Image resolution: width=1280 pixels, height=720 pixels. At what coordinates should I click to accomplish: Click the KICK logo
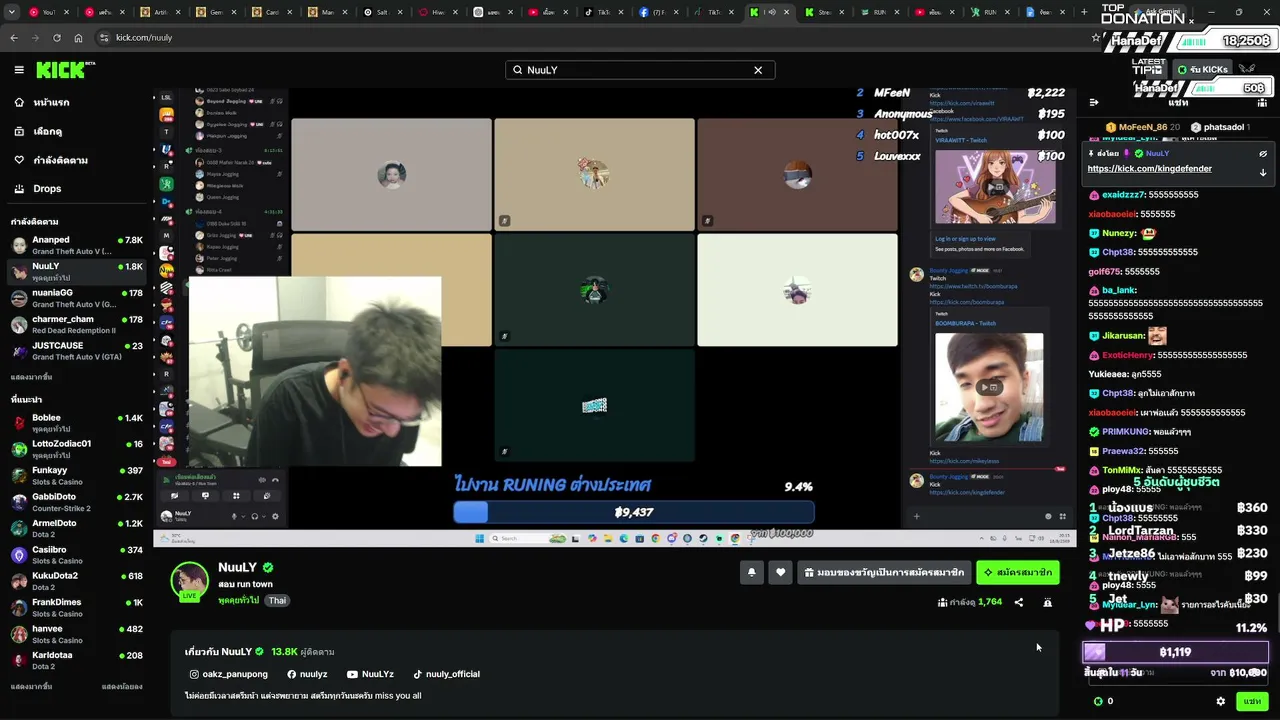pos(65,70)
